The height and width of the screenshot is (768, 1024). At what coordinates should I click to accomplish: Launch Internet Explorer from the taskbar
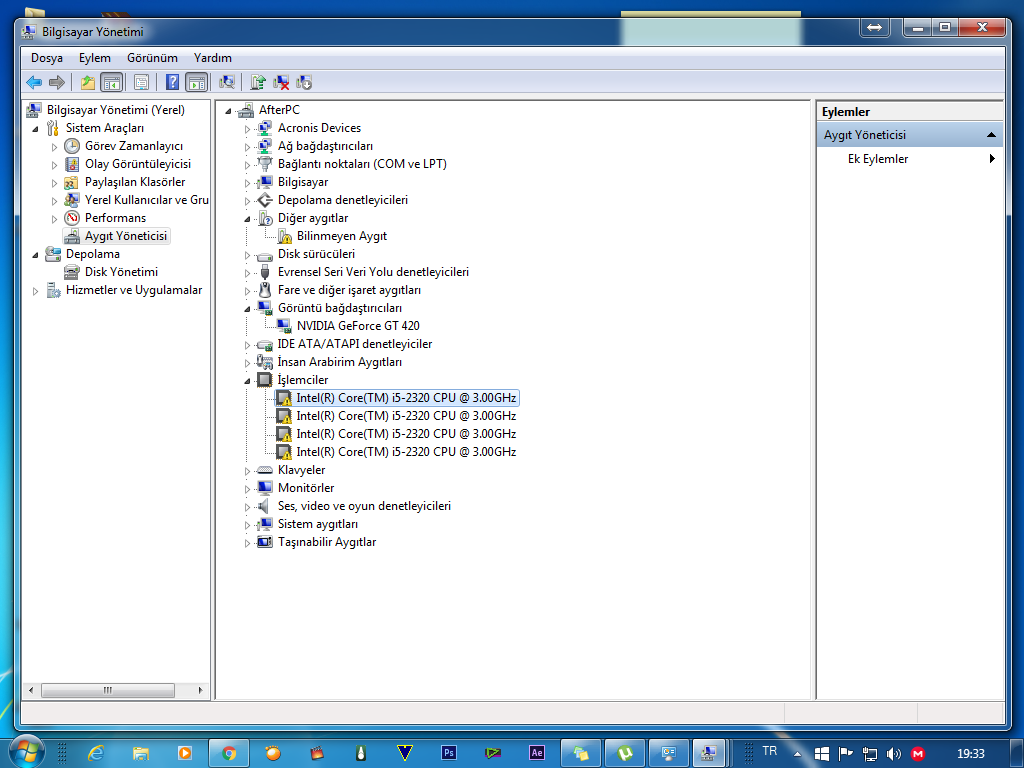tap(96, 754)
